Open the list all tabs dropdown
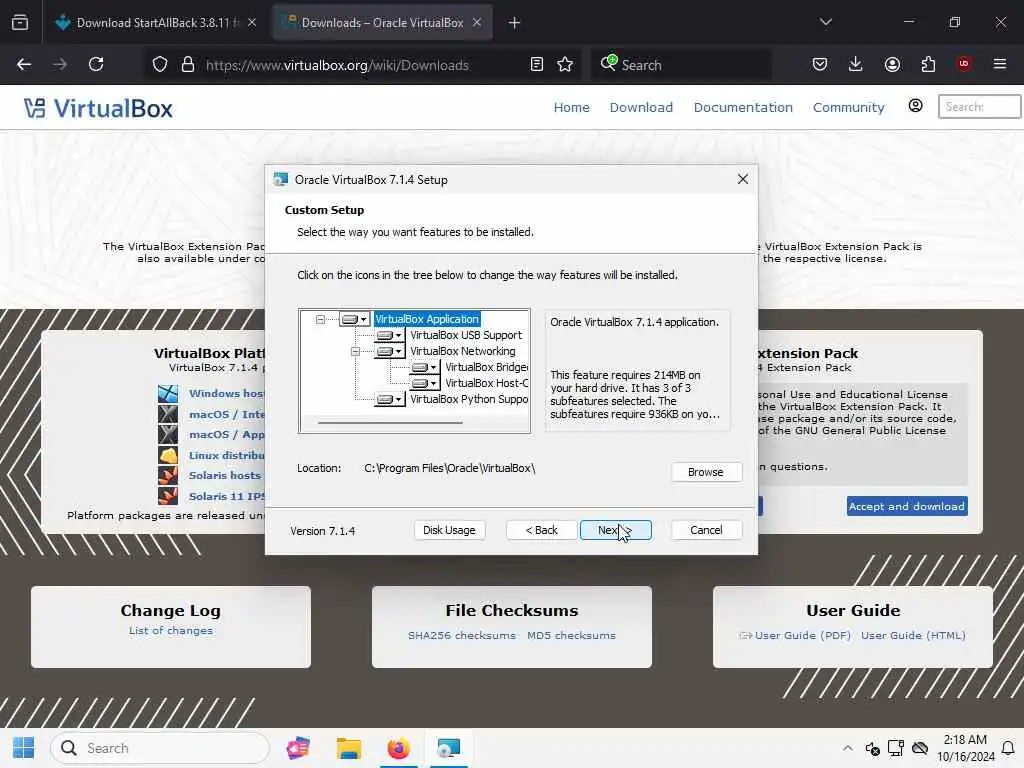 tap(825, 22)
